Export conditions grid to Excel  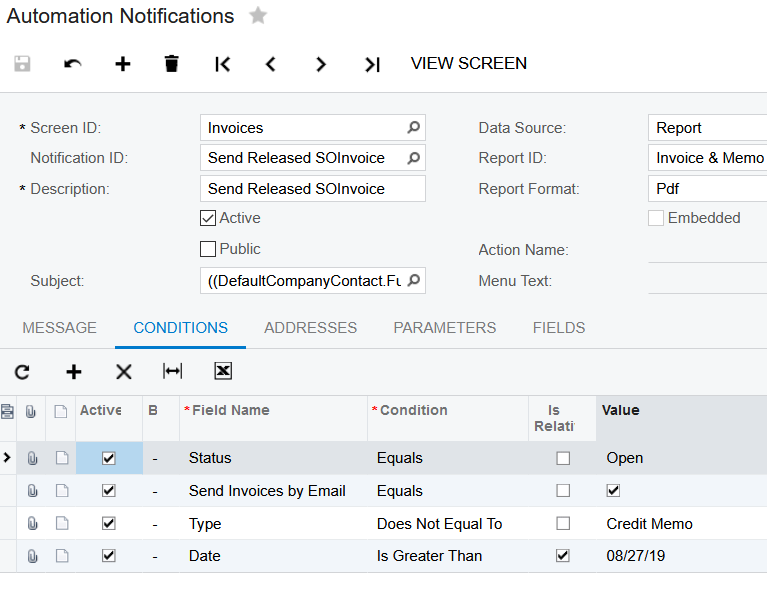point(223,372)
